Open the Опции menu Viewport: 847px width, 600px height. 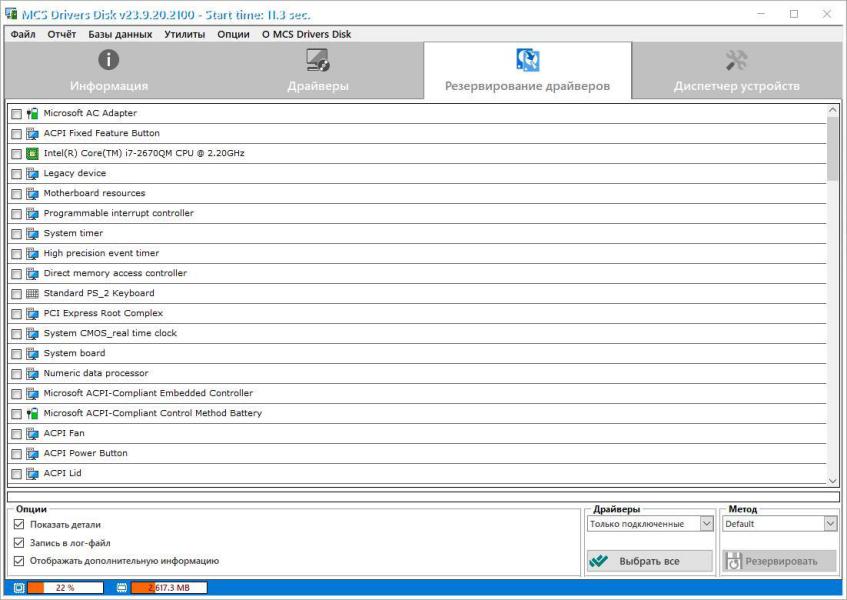coord(233,34)
